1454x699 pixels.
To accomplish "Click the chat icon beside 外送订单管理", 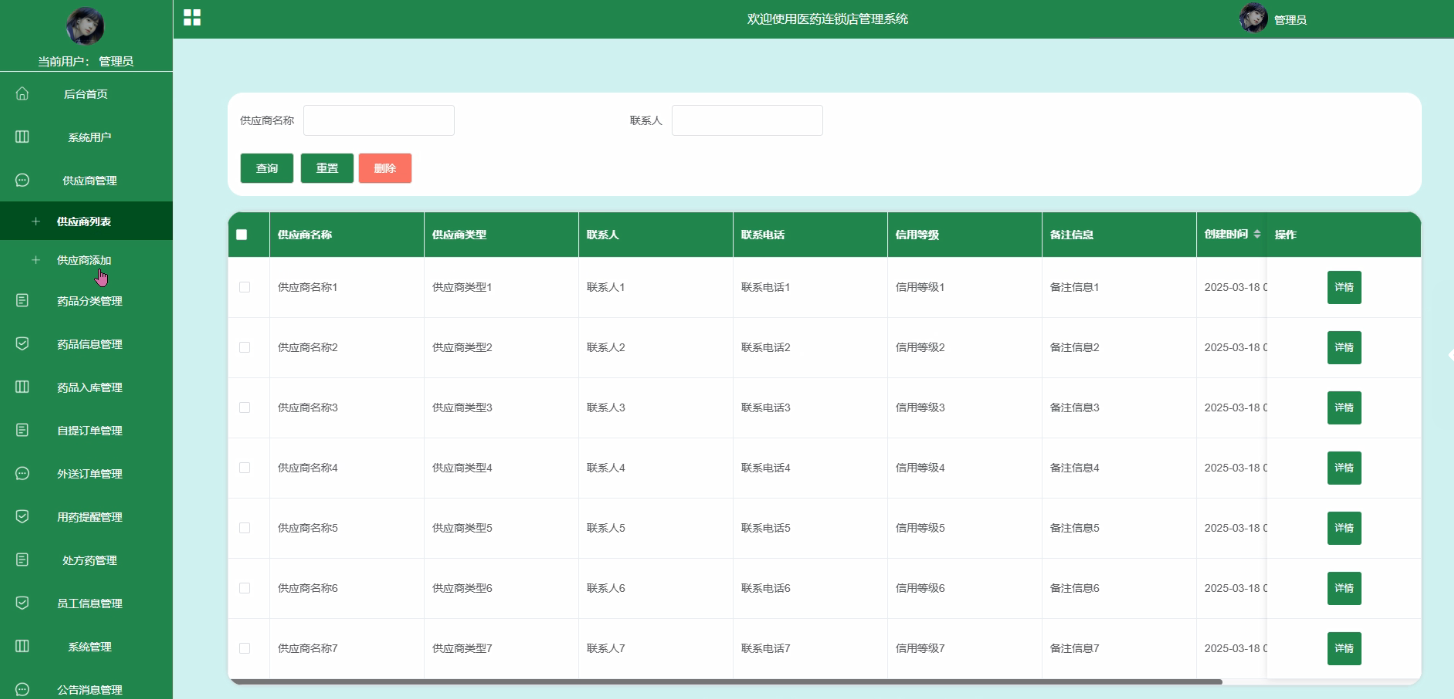I will [x=22, y=473].
